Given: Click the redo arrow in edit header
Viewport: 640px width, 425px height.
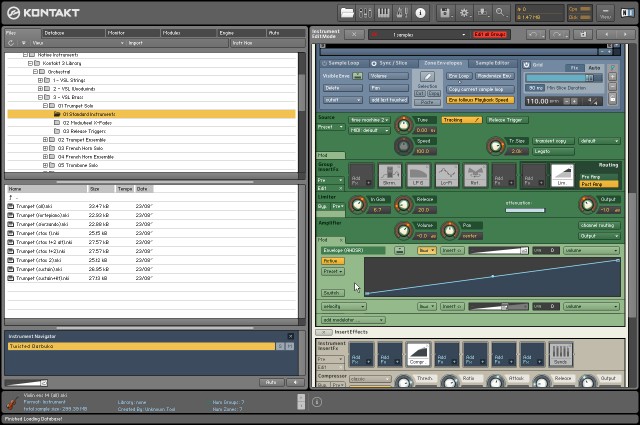Looking at the screenshot, I should (558, 35).
